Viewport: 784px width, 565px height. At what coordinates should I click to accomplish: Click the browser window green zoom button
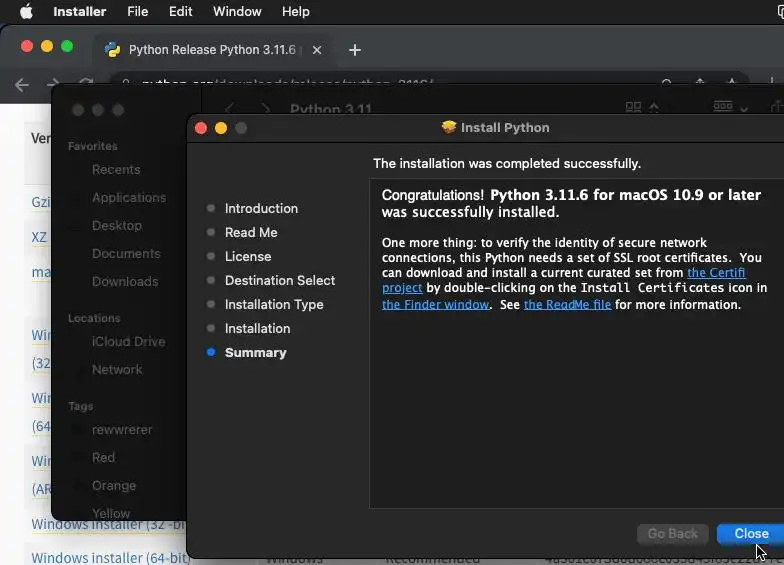coord(67,46)
